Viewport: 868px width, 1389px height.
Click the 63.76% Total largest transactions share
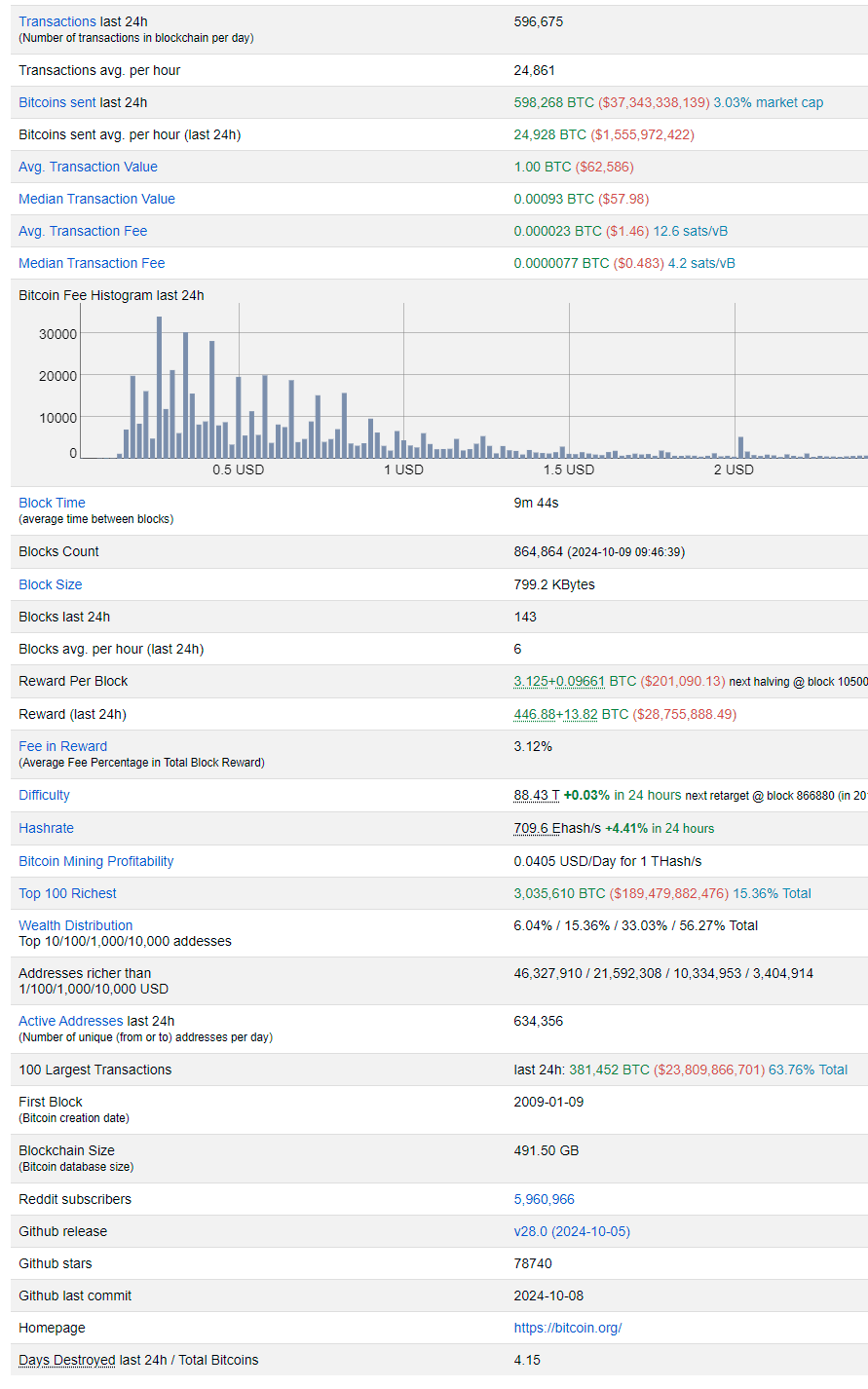coord(808,1070)
